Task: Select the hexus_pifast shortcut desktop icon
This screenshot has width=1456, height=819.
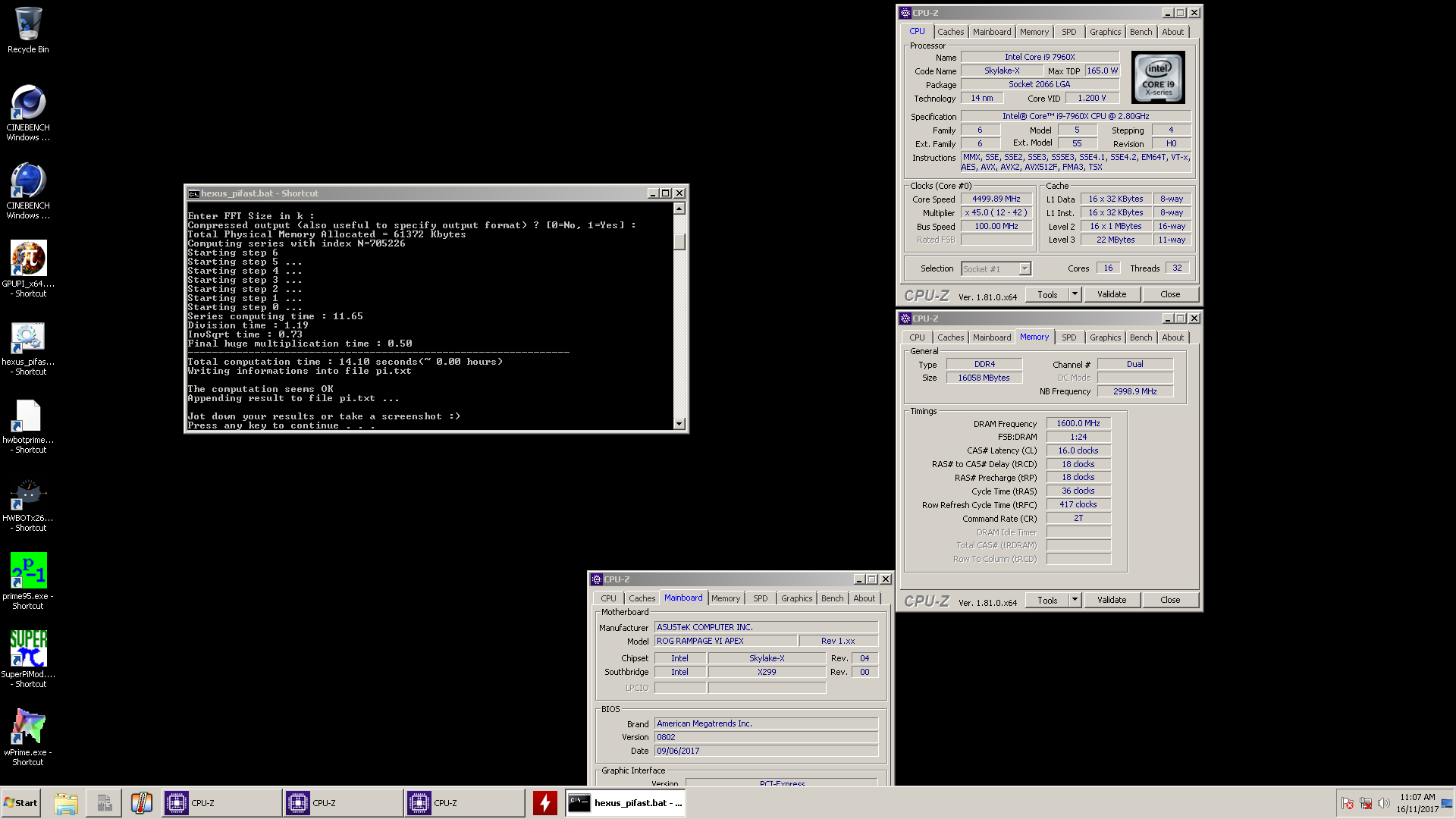Action: [28, 347]
